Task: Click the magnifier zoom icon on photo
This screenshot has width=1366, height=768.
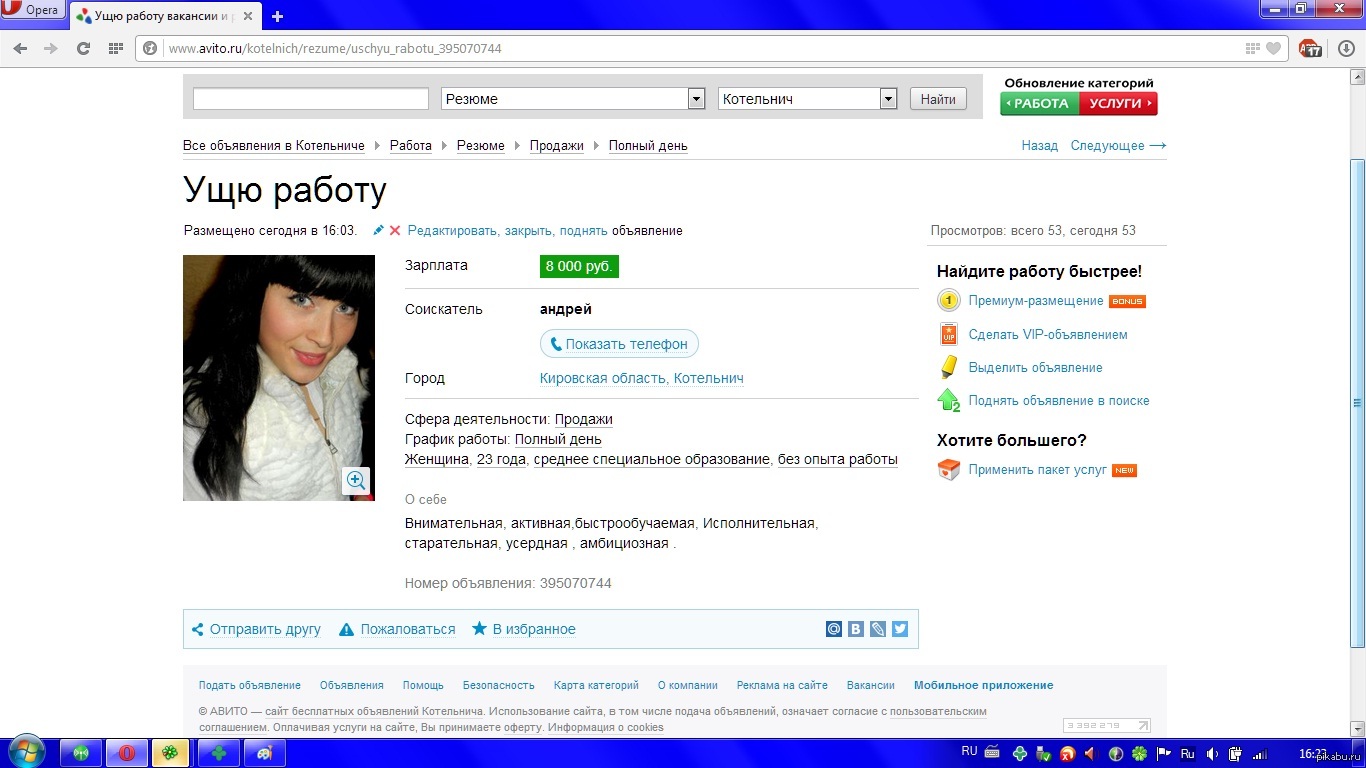Action: [356, 480]
